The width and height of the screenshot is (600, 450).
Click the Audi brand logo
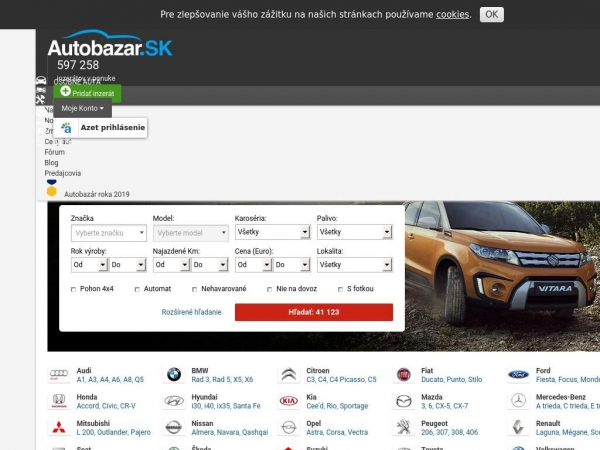(59, 374)
